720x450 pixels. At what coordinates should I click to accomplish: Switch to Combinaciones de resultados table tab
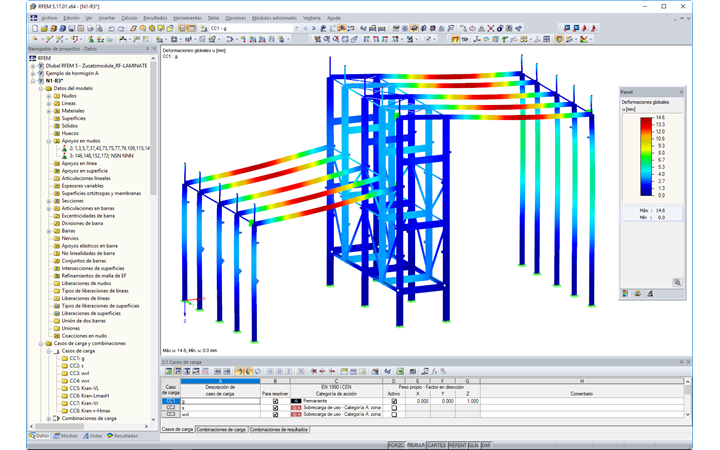click(x=279, y=429)
